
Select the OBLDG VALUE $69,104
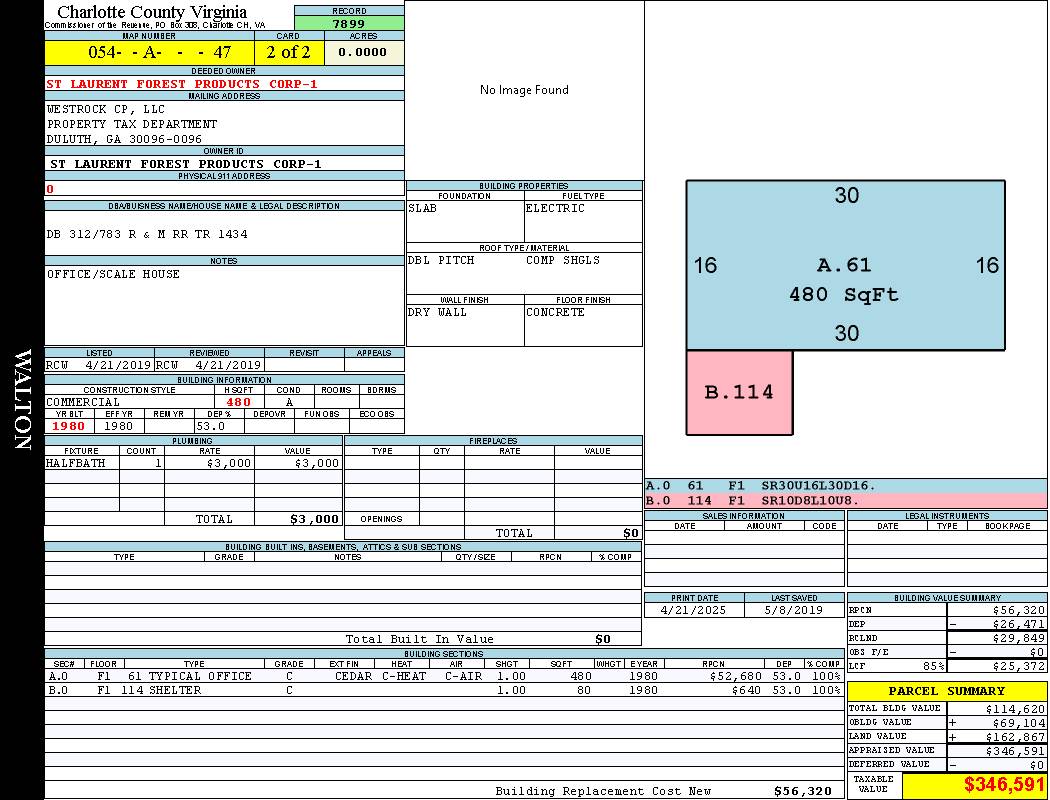click(x=1018, y=722)
